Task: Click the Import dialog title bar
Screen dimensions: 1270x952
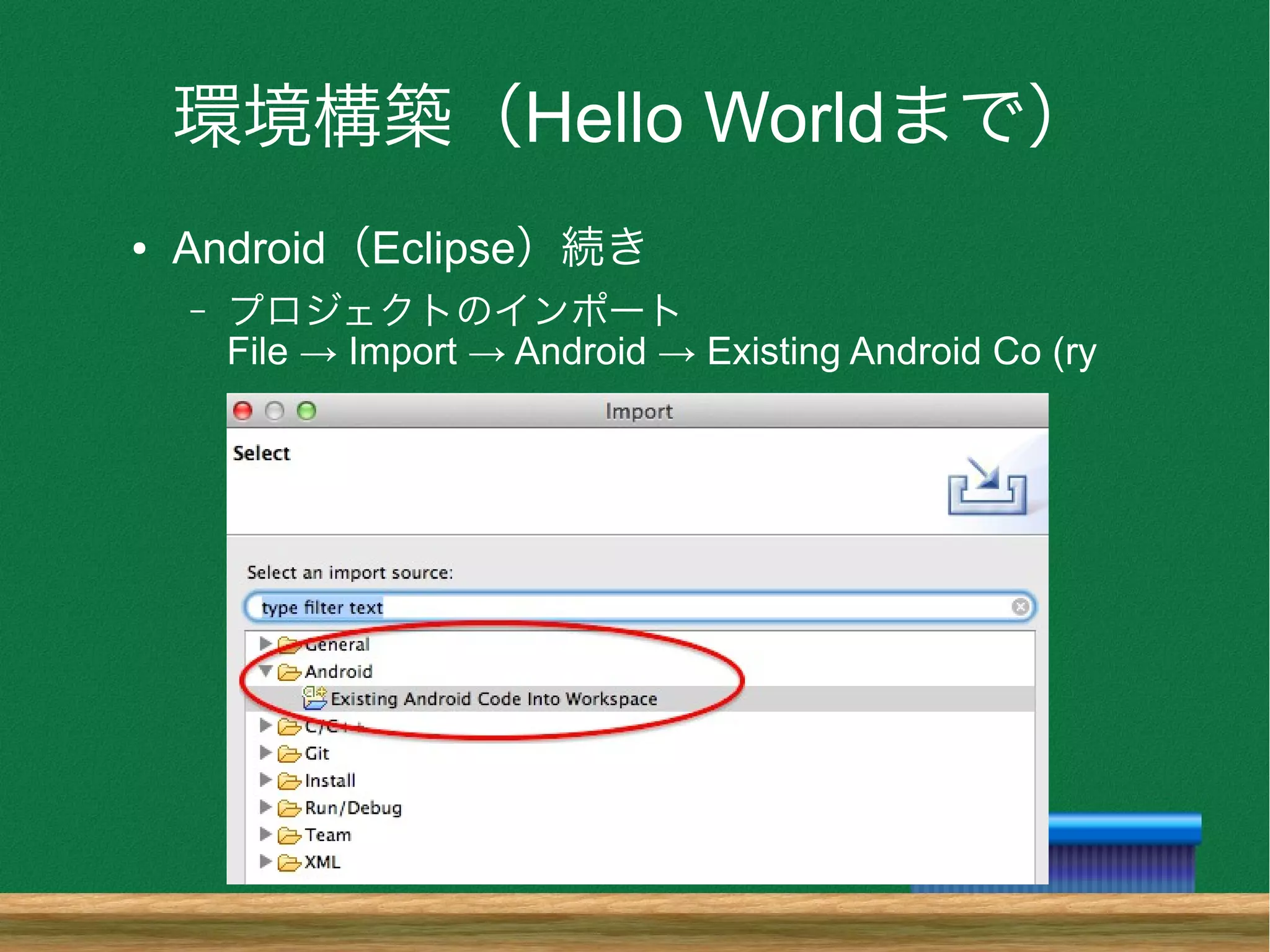Action: coord(637,411)
